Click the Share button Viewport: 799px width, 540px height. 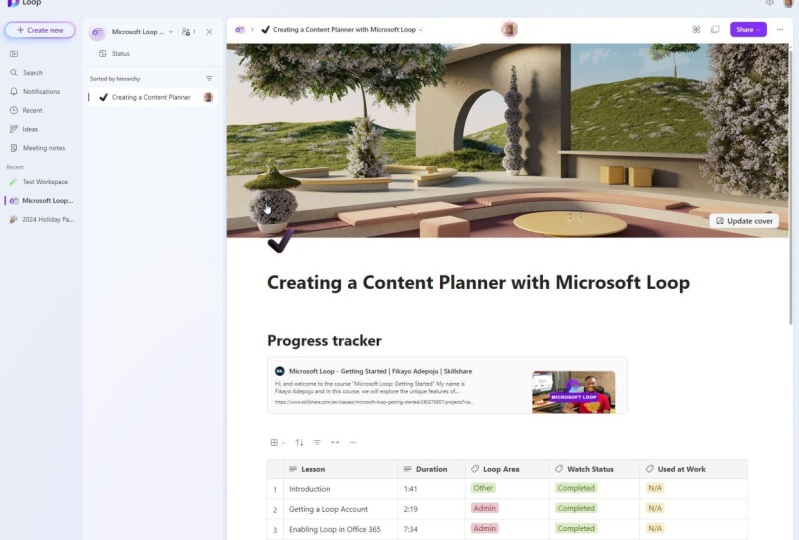pos(748,30)
